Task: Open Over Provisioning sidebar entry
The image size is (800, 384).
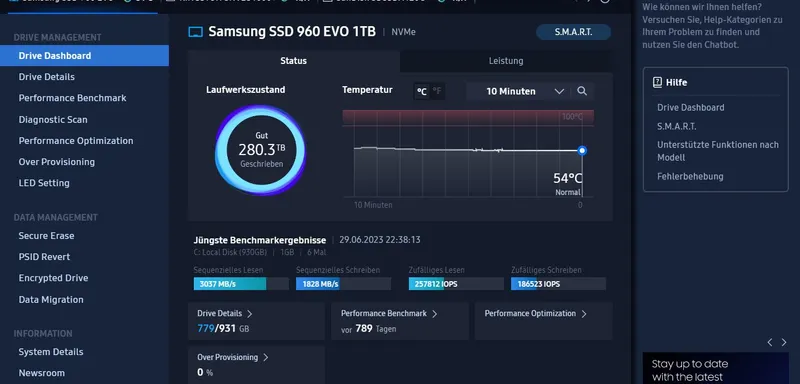Action: (57, 162)
